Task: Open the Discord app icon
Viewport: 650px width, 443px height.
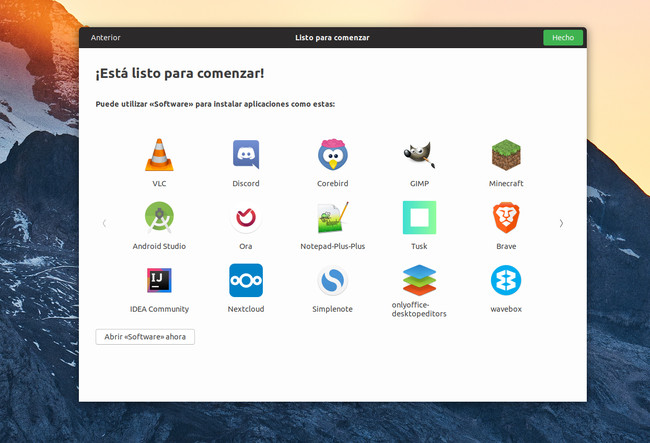Action: pyautogui.click(x=246, y=154)
